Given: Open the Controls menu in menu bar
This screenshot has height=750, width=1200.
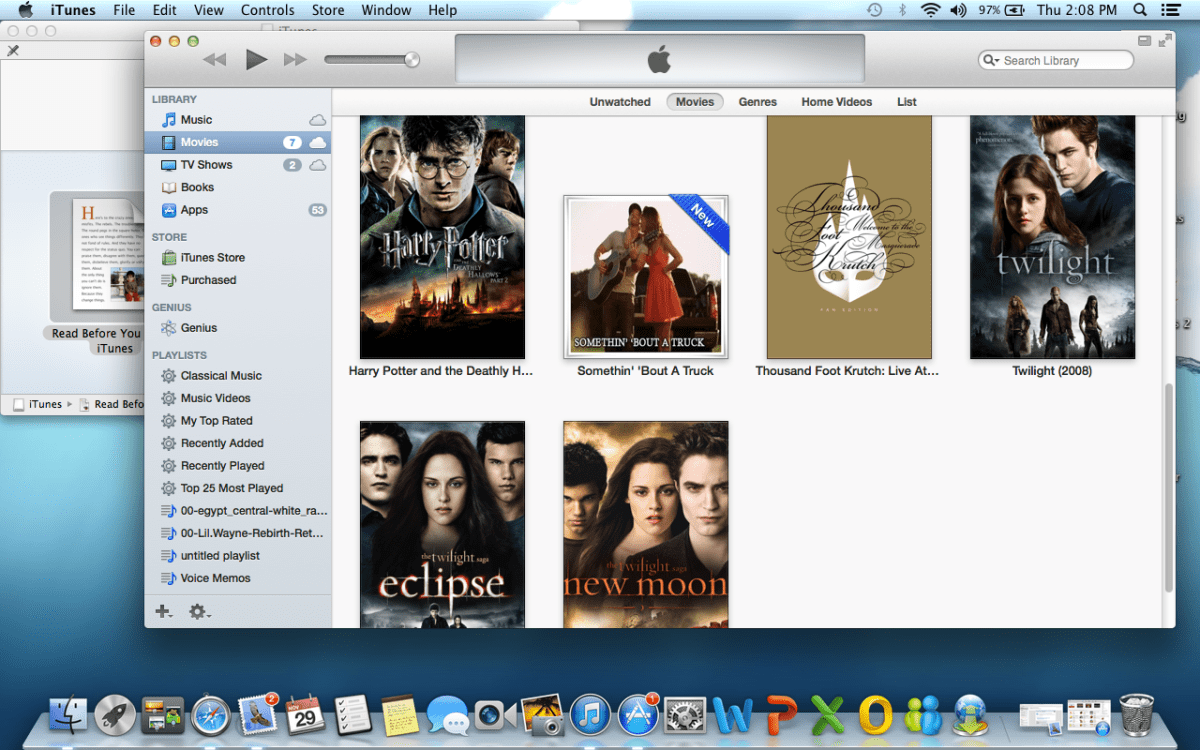Looking at the screenshot, I should [267, 10].
